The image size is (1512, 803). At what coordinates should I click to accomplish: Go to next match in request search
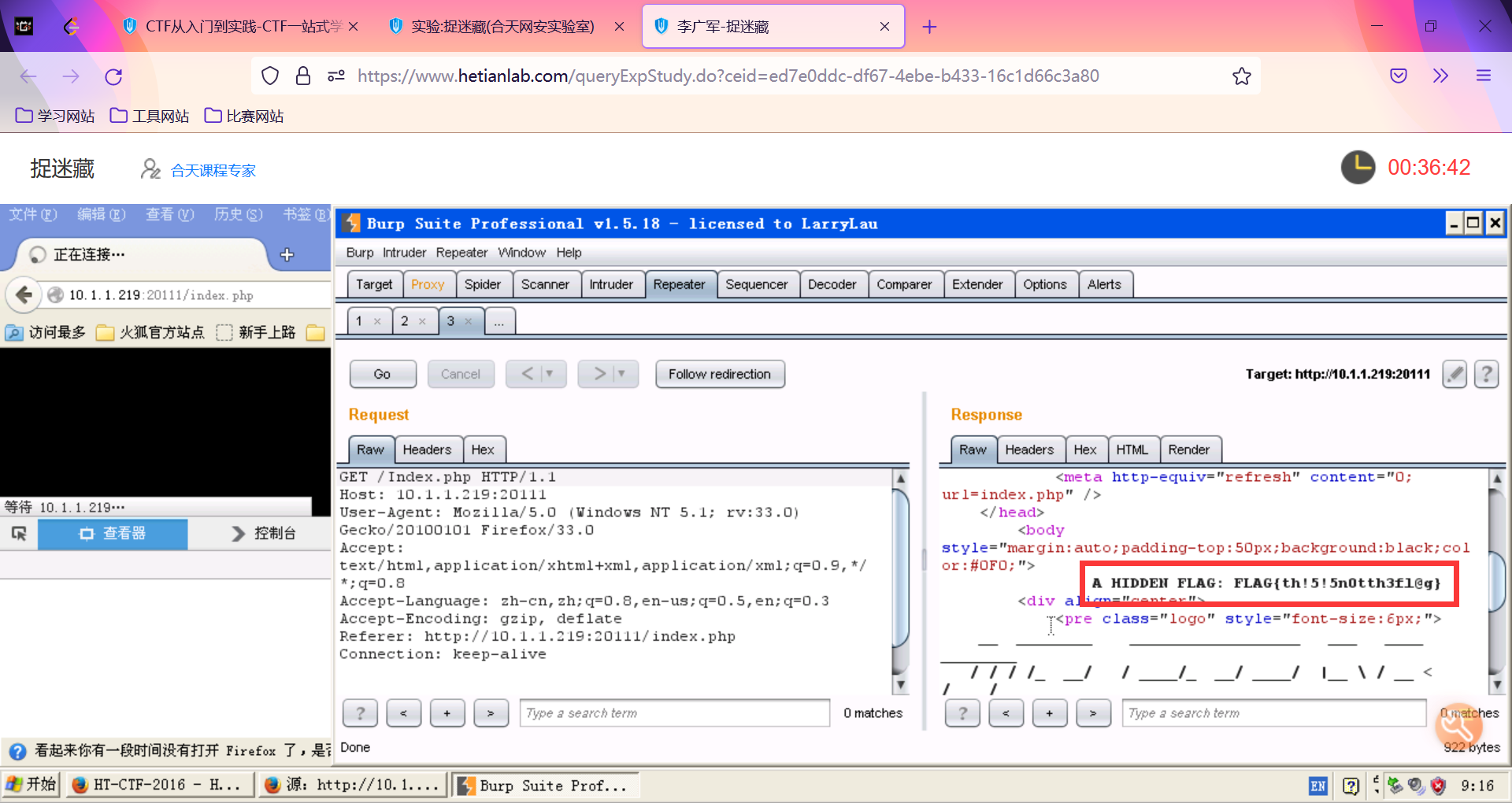[x=491, y=713]
